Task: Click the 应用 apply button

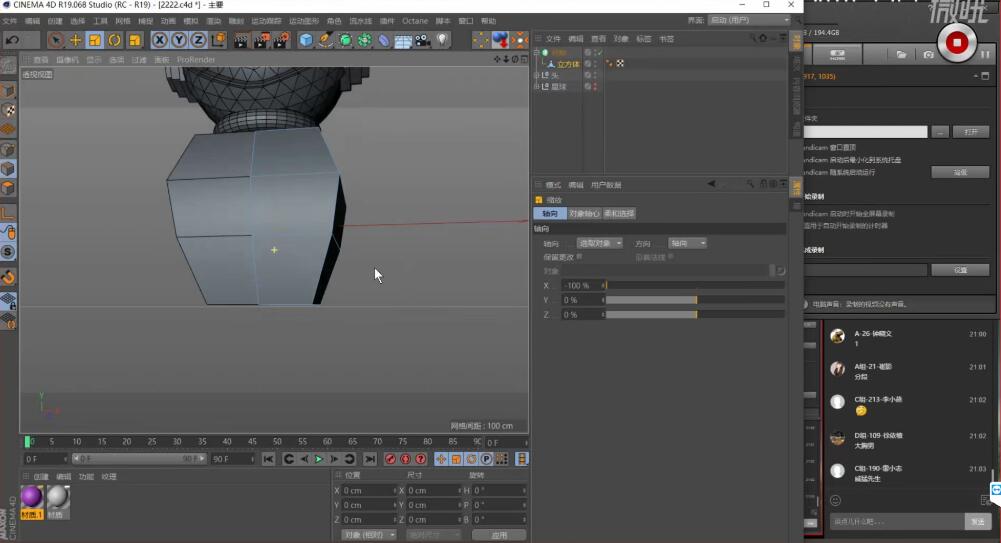Action: click(x=499, y=535)
